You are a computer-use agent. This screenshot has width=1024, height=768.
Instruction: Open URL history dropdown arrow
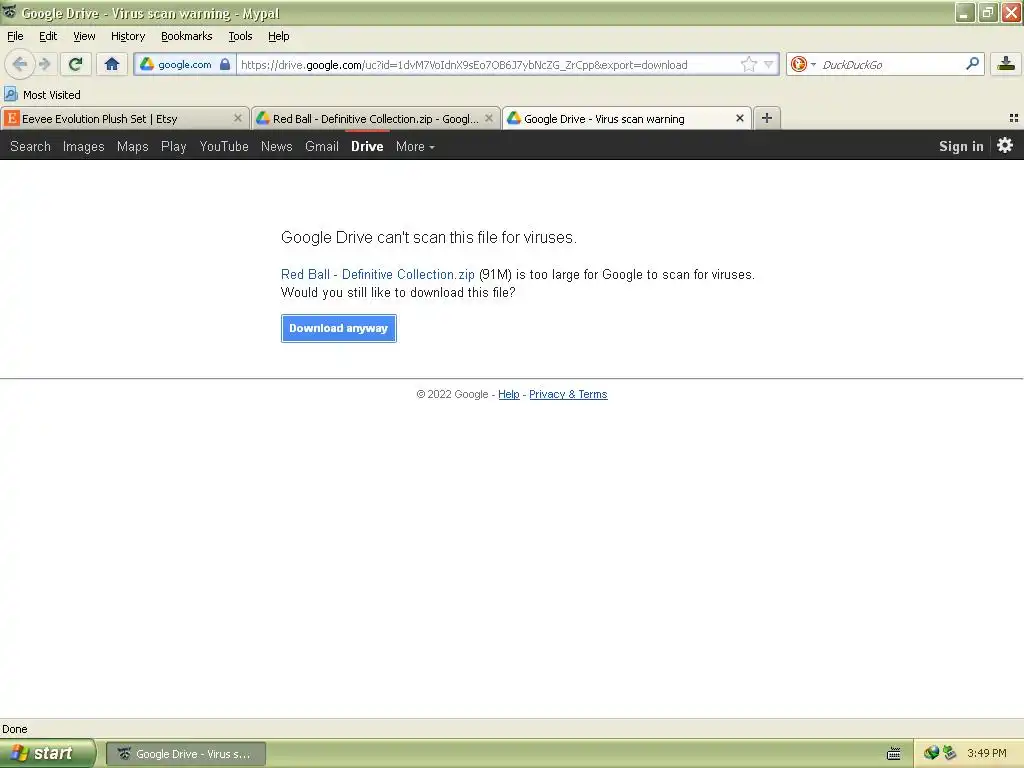point(769,64)
